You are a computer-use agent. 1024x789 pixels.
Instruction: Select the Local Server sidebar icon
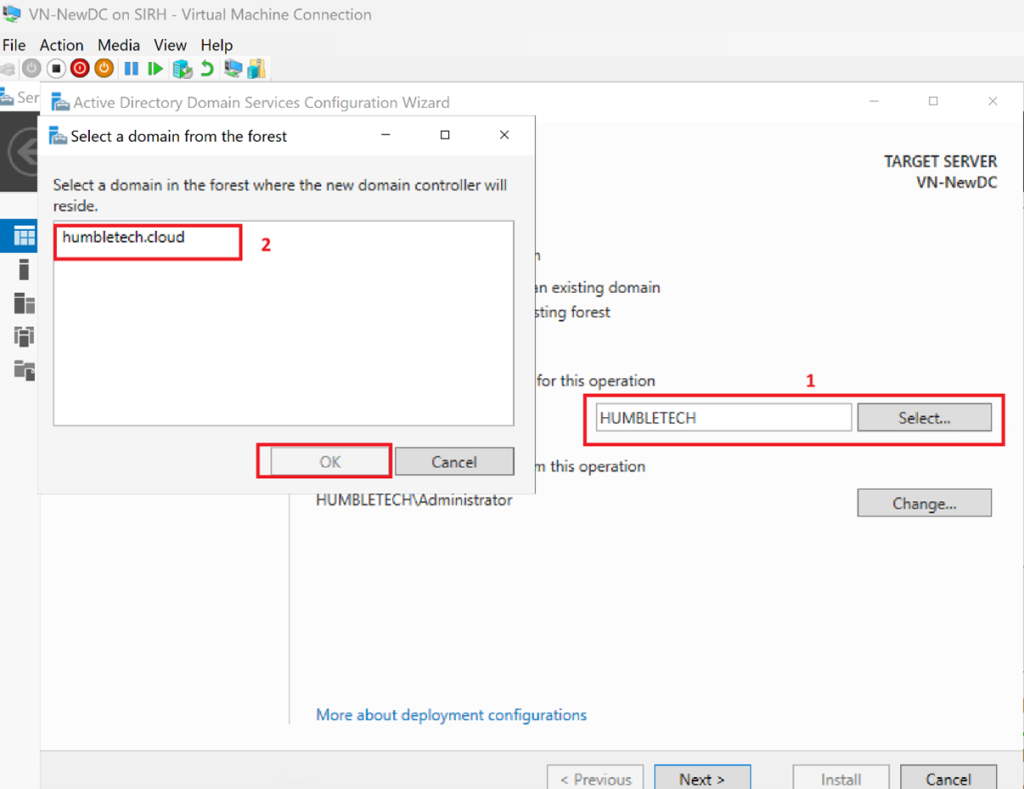24,269
